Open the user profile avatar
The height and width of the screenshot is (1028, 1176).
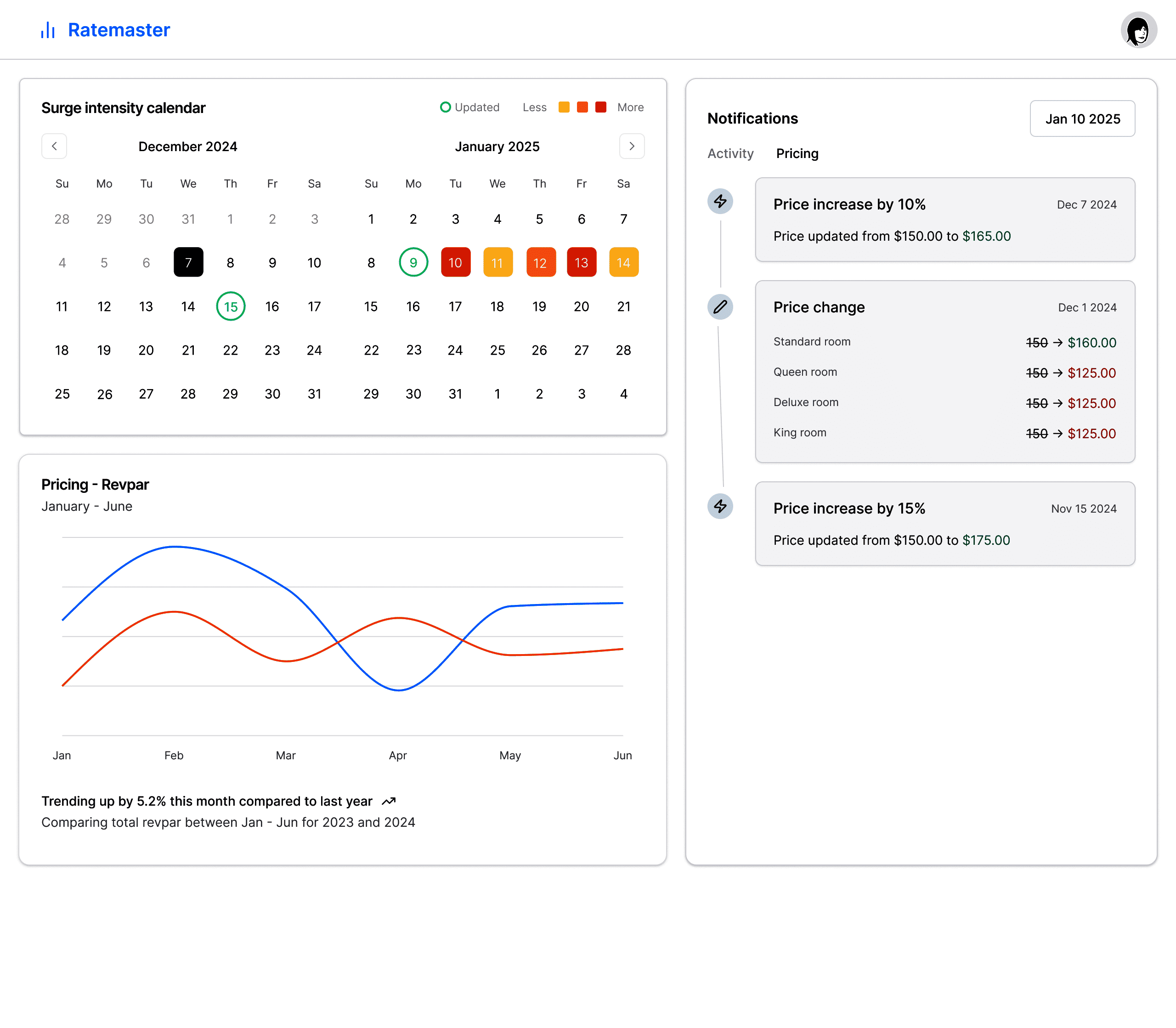(x=1138, y=30)
